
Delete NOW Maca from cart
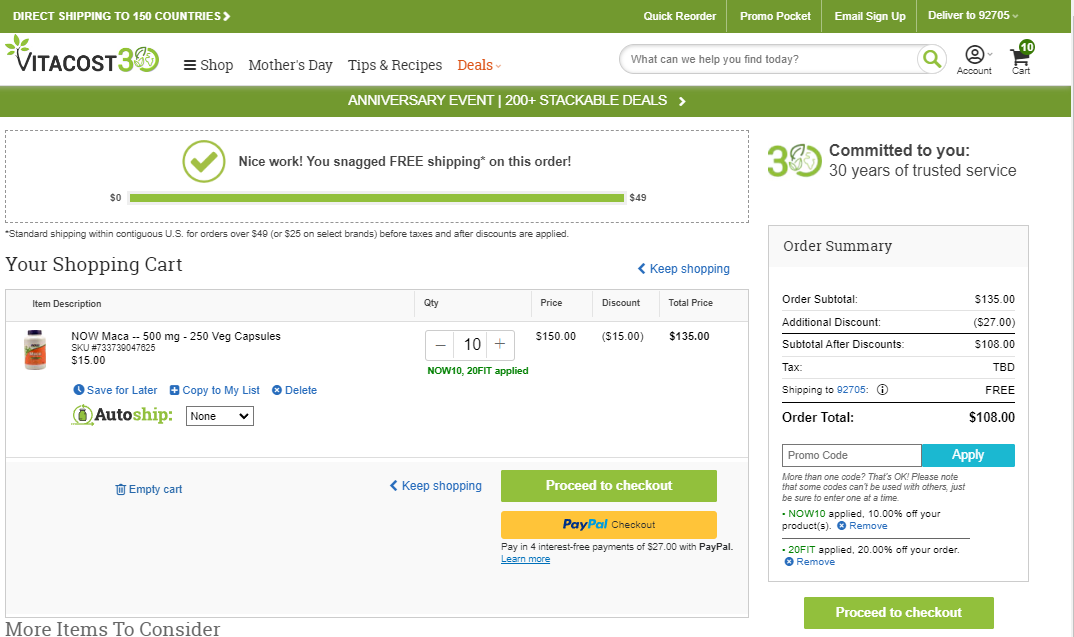point(295,390)
